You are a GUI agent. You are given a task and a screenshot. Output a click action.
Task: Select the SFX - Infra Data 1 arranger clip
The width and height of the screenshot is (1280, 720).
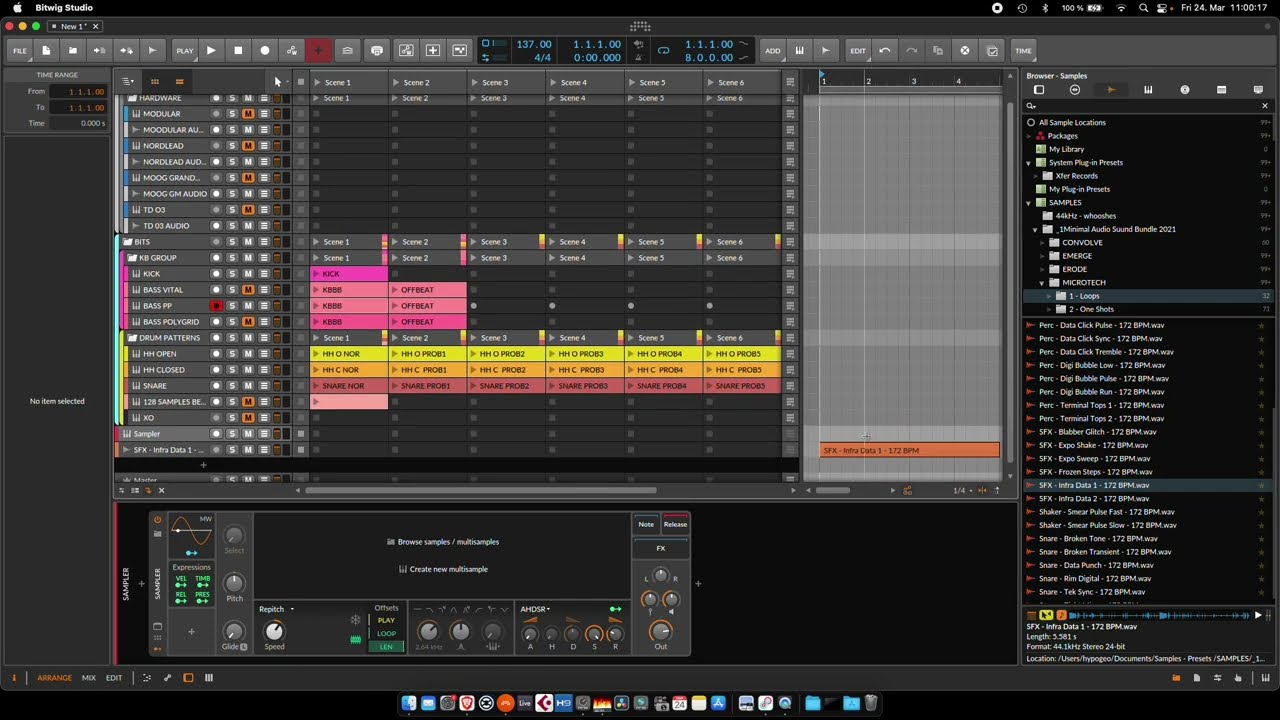(x=909, y=450)
